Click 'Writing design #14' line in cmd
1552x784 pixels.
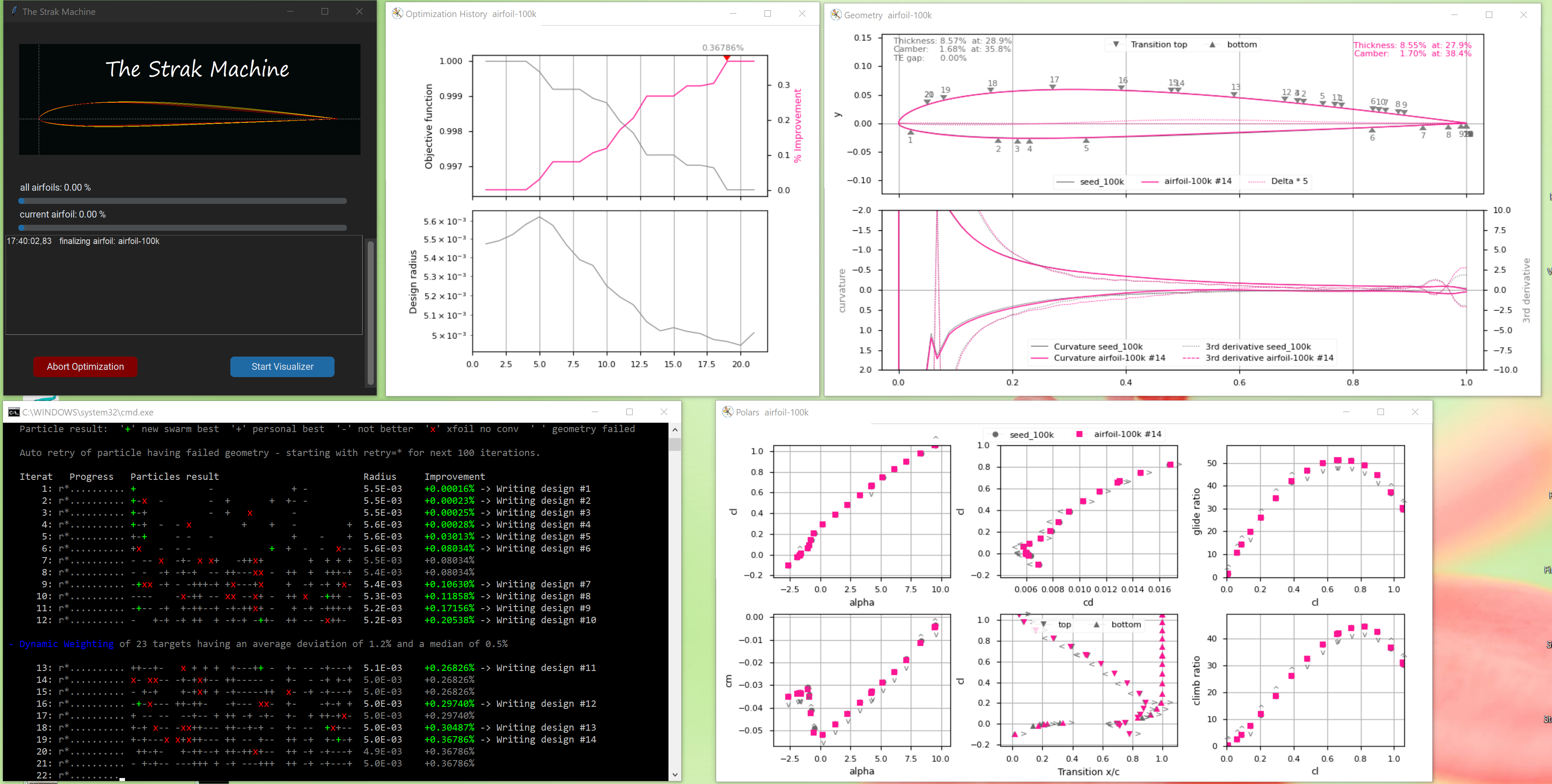[546, 739]
